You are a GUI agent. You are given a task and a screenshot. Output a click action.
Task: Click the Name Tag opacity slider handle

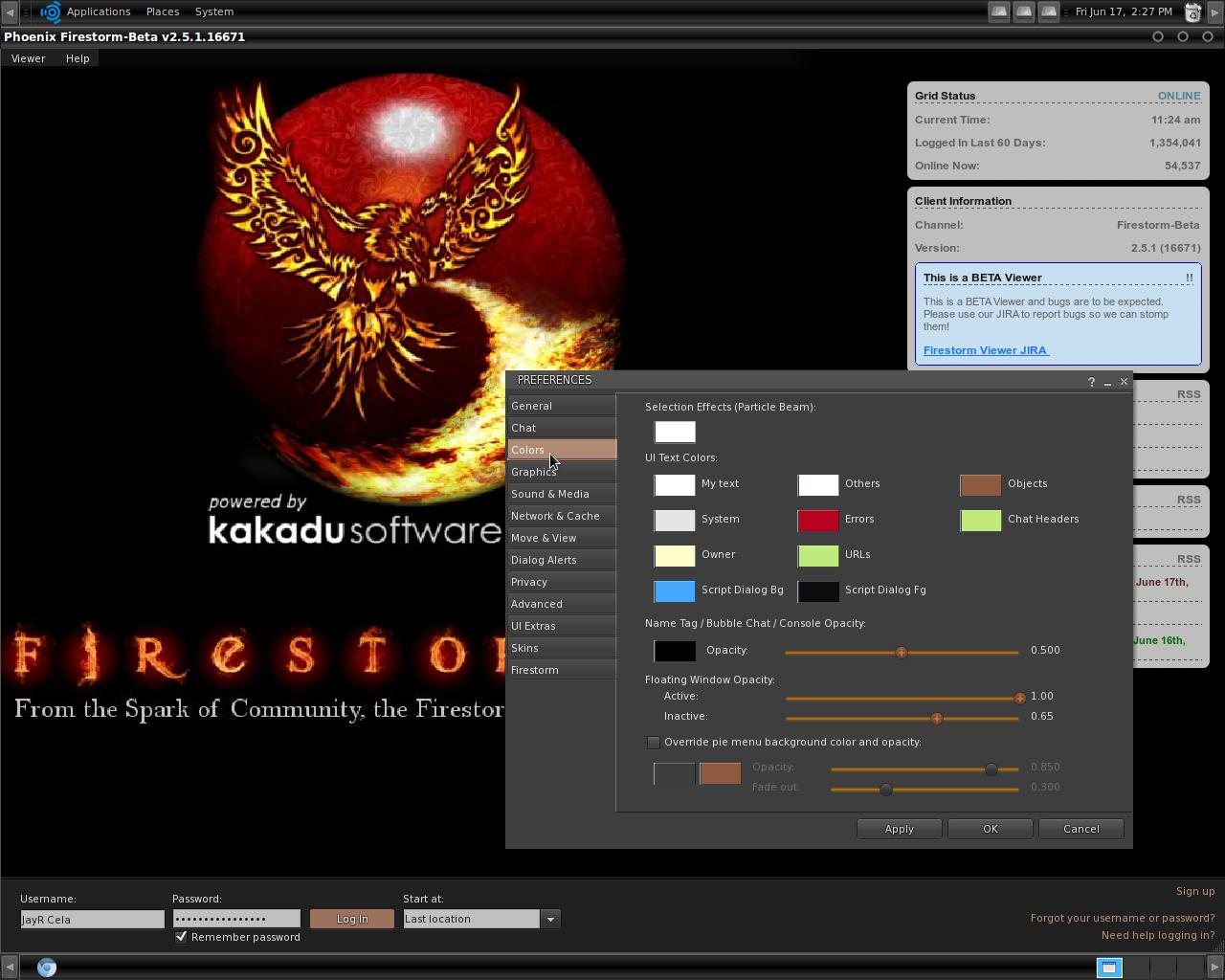(x=901, y=652)
